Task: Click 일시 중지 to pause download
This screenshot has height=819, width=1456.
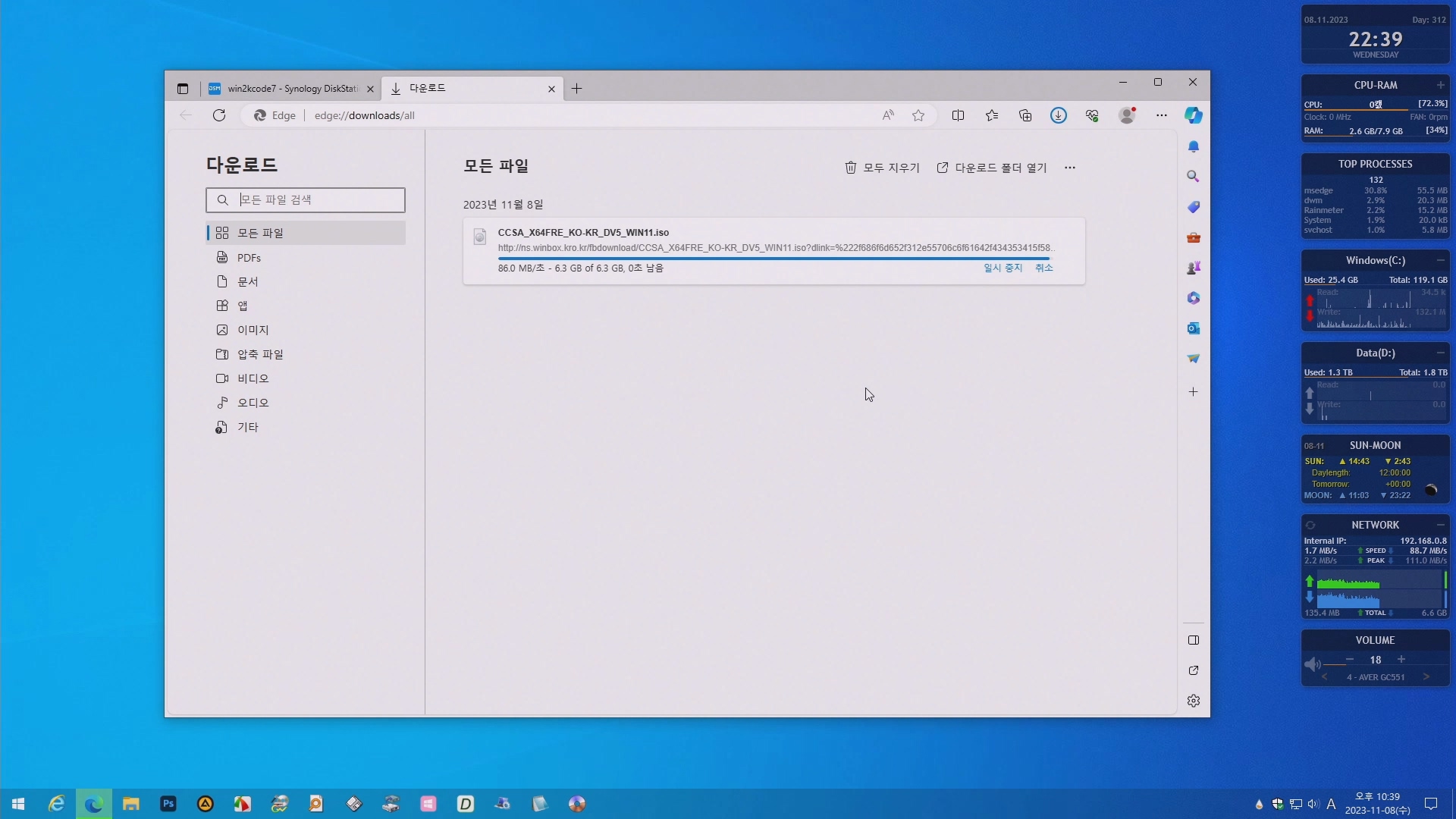Action: pyautogui.click(x=1003, y=268)
